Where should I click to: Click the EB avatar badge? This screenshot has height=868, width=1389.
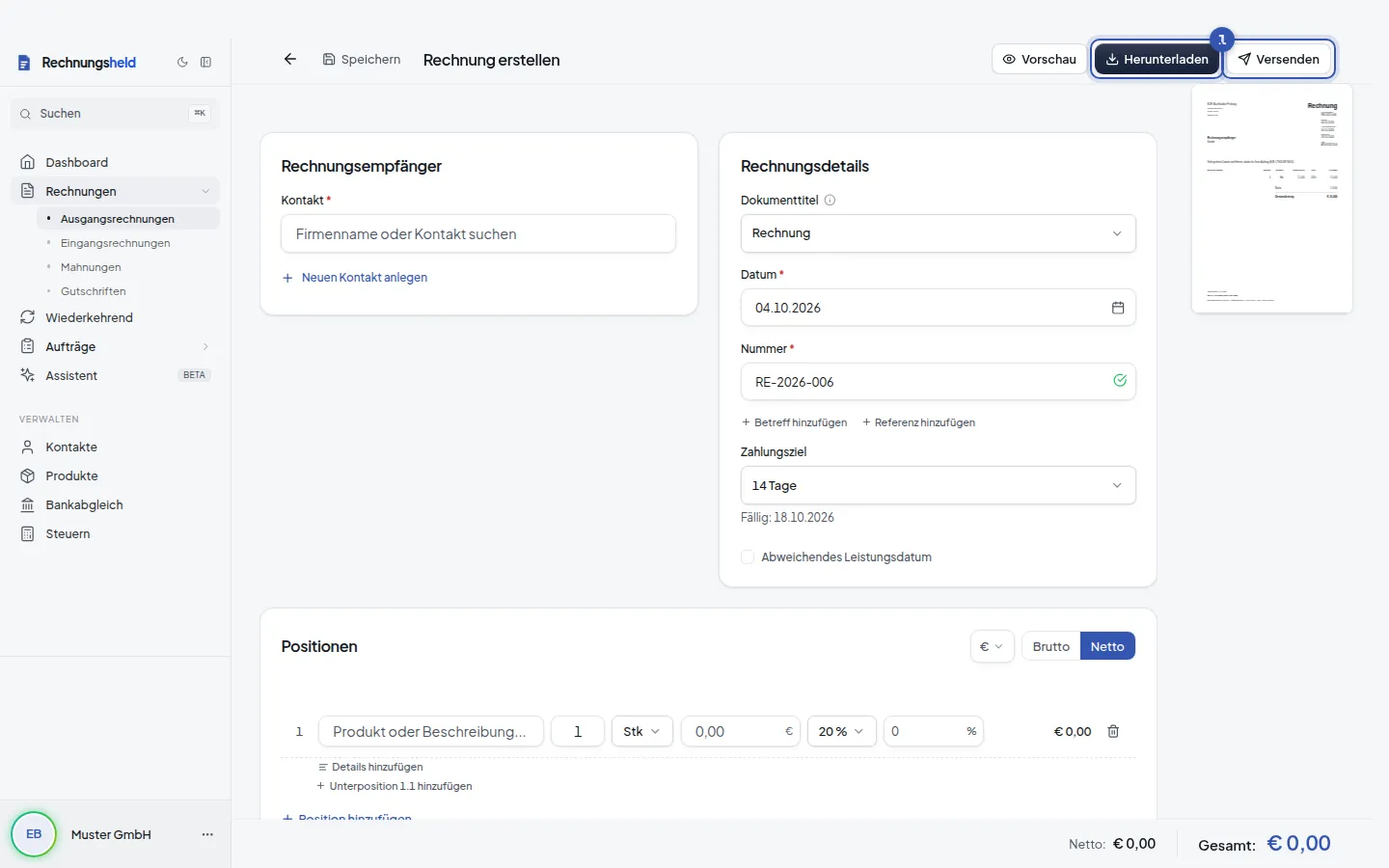click(x=34, y=834)
